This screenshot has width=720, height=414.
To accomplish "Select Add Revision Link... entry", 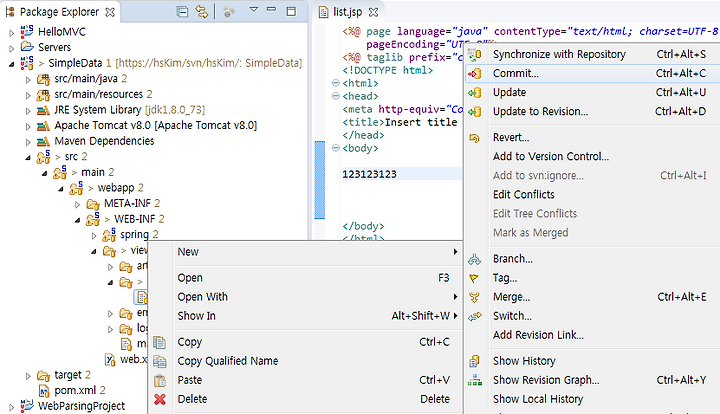I will pyautogui.click(x=592, y=335).
